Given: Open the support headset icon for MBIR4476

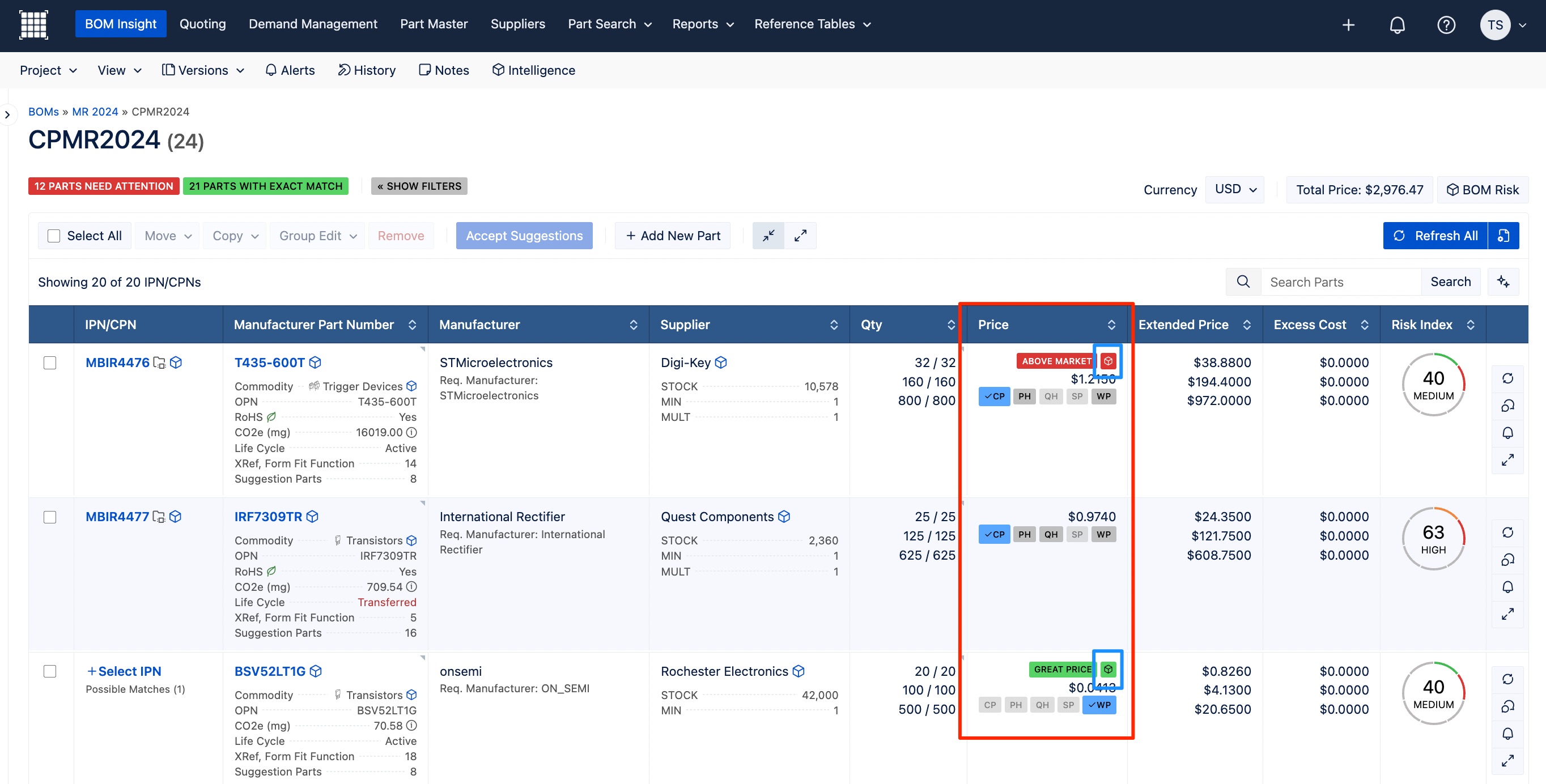Looking at the screenshot, I should point(1507,406).
